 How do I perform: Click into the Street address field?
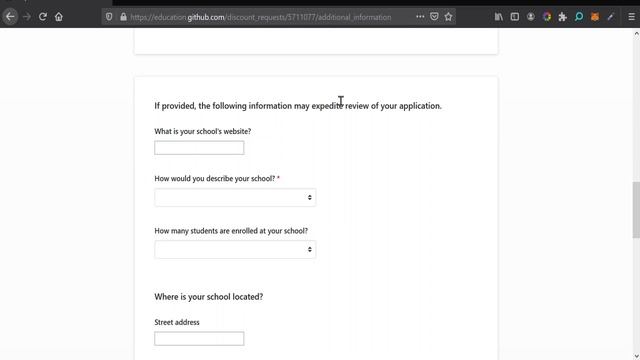point(199,338)
